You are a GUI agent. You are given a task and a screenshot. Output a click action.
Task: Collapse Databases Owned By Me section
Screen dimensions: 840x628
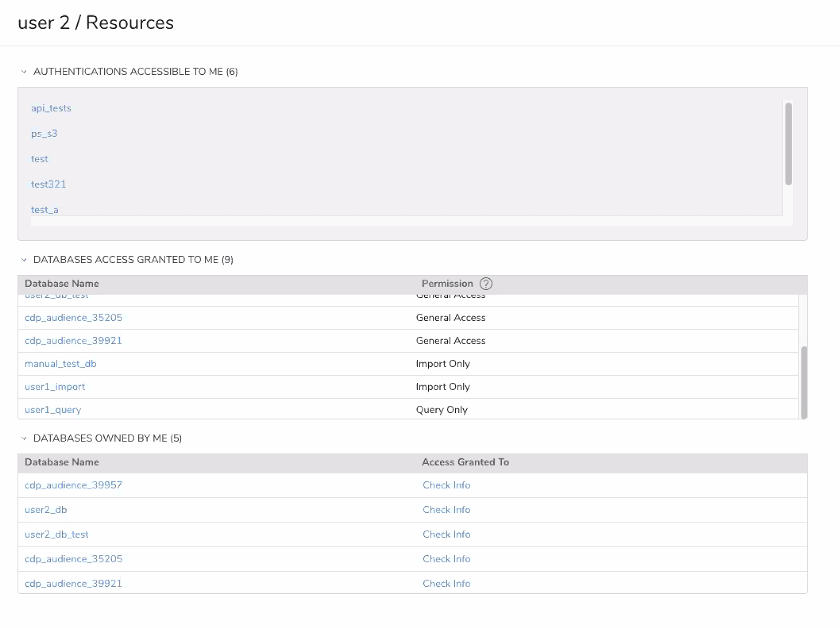pos(24,438)
